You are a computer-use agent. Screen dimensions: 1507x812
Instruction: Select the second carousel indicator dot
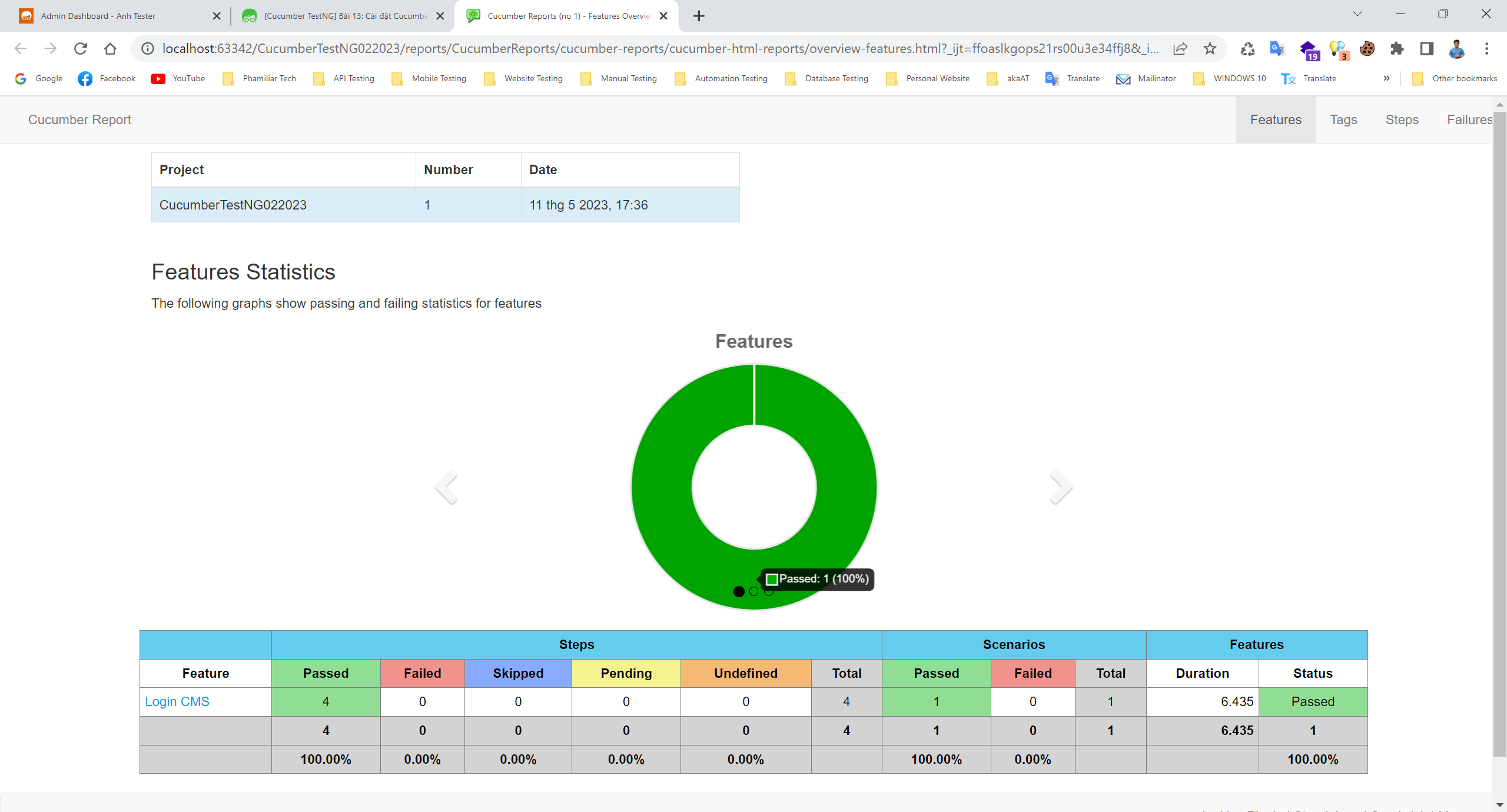click(754, 591)
